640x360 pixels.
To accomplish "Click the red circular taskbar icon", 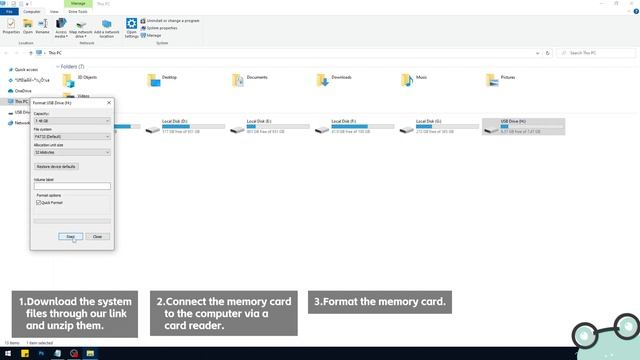I will [74, 353].
